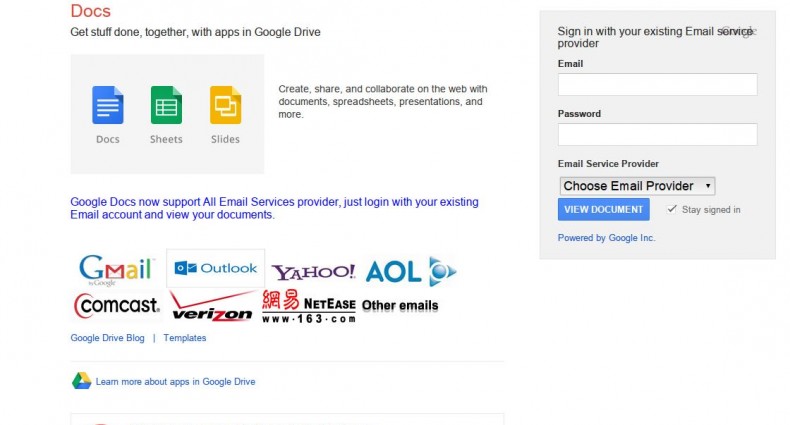
Task: Click the Comcast logo
Action: tap(117, 304)
